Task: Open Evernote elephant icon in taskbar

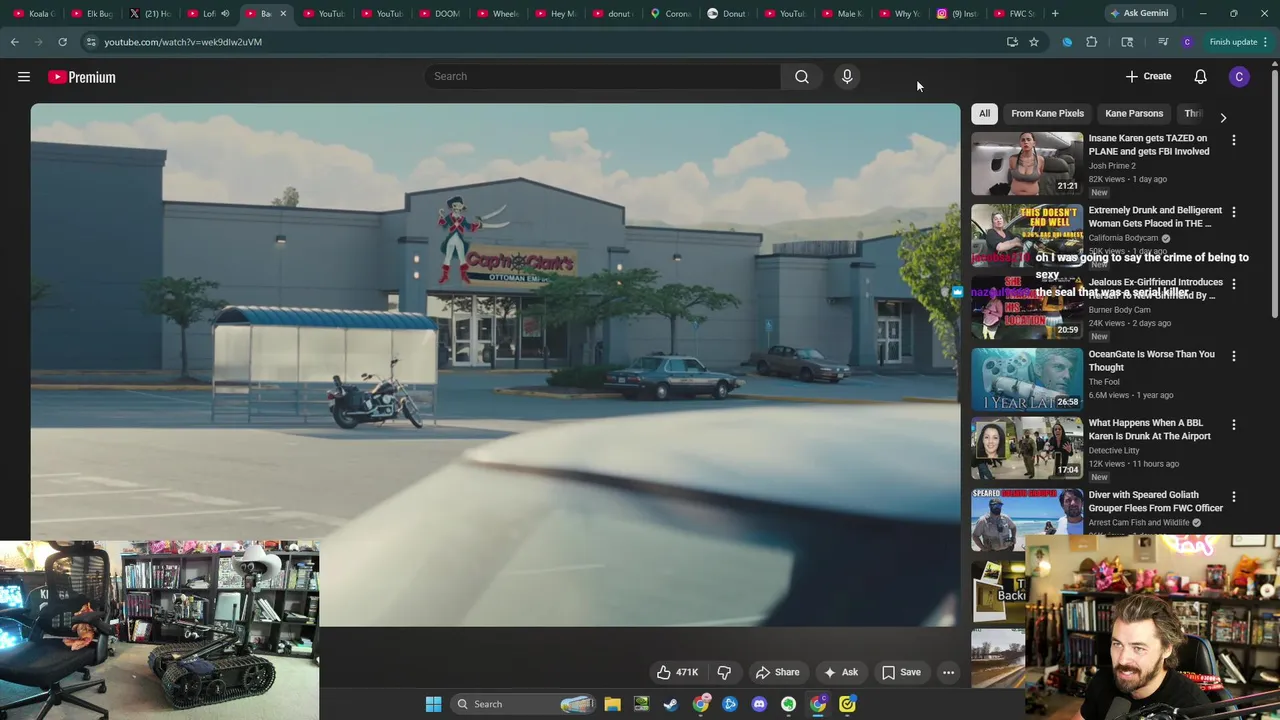Action: pos(788,704)
